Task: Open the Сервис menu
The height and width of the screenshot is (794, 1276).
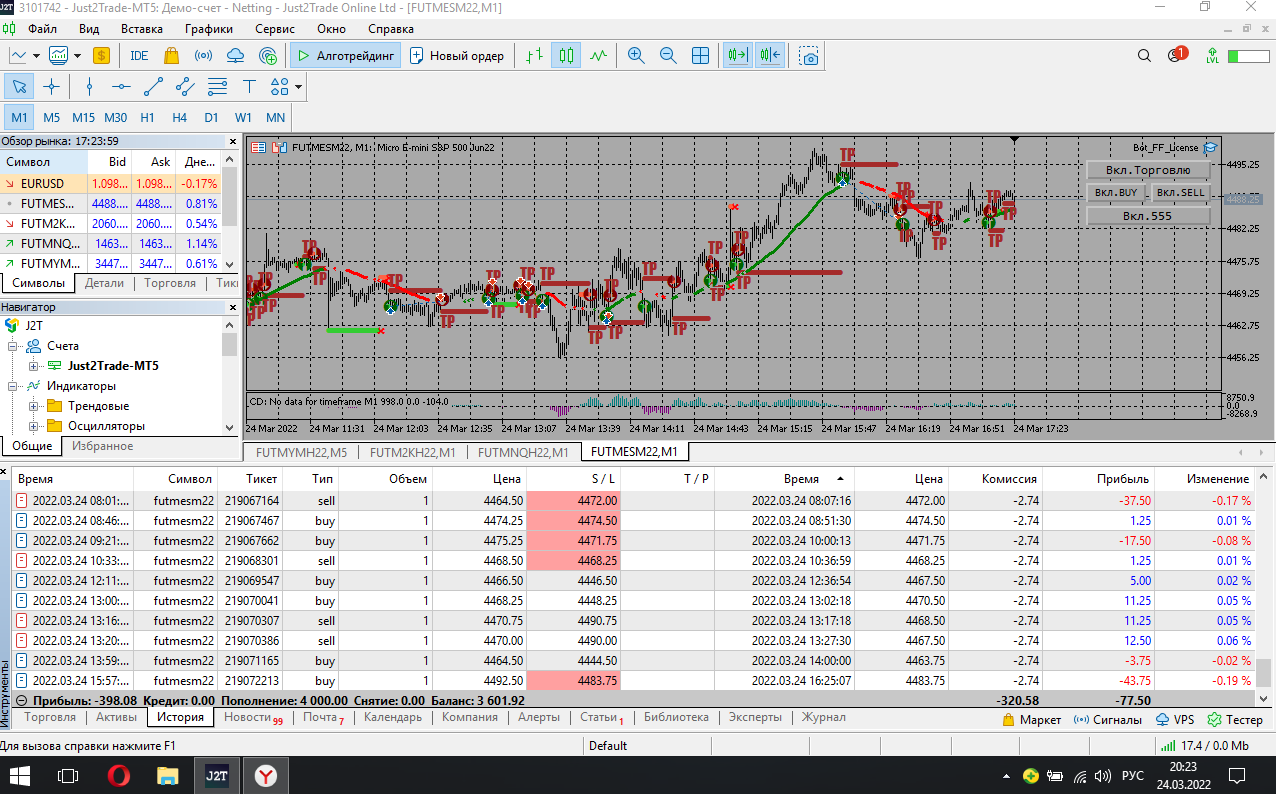Action: point(274,29)
